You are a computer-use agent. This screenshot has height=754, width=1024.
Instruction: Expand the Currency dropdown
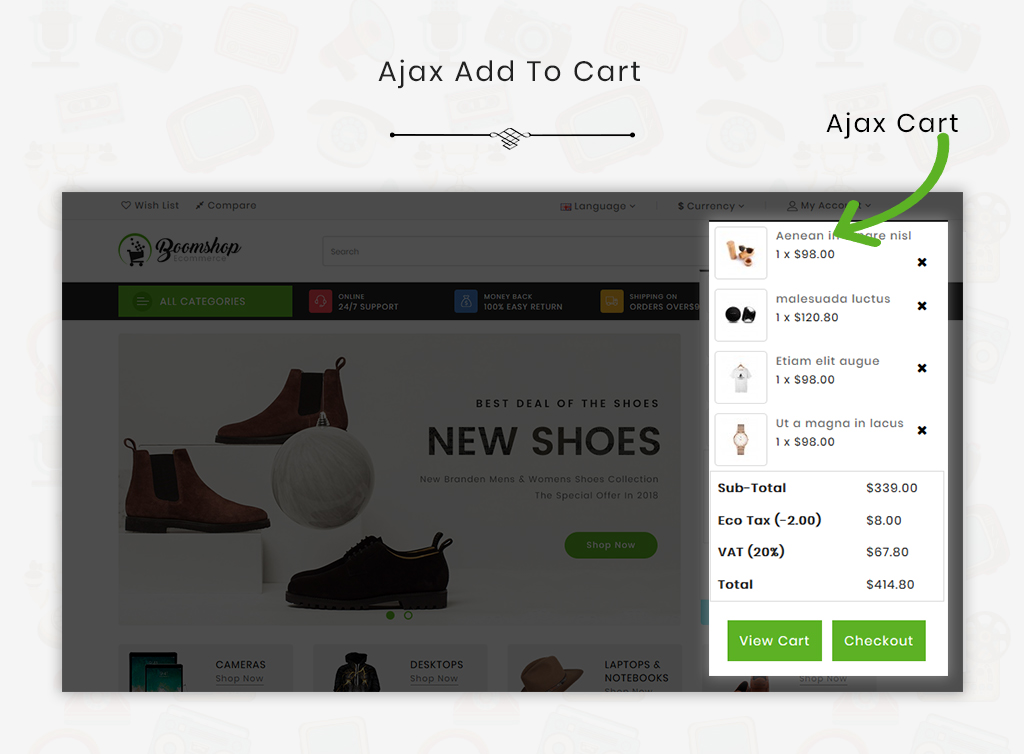(711, 206)
